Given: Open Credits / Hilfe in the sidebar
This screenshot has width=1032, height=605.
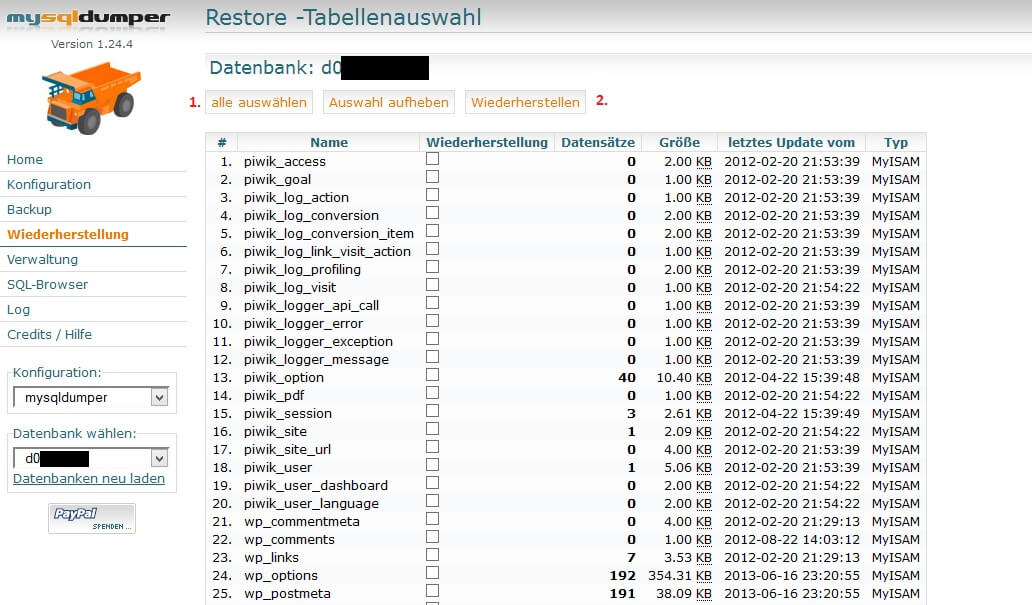Looking at the screenshot, I should 49,334.
